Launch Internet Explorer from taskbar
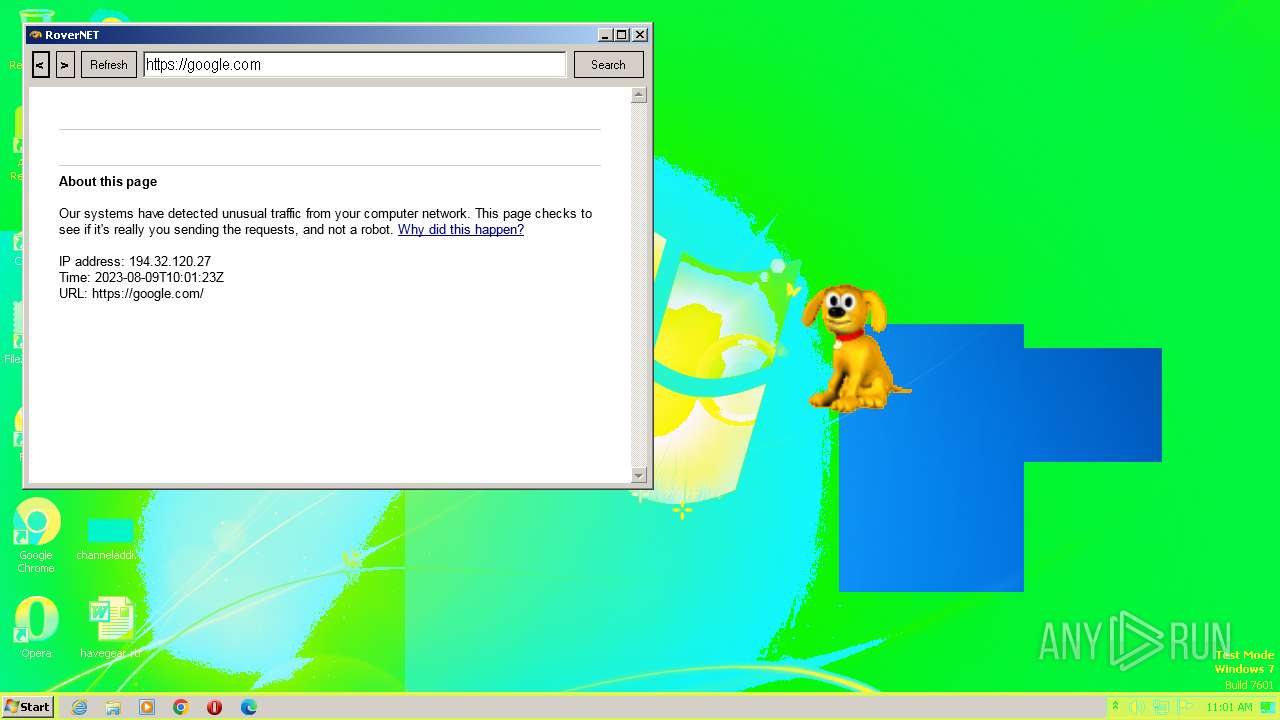Screen dimensions: 1280x720 pyautogui.click(x=79, y=707)
